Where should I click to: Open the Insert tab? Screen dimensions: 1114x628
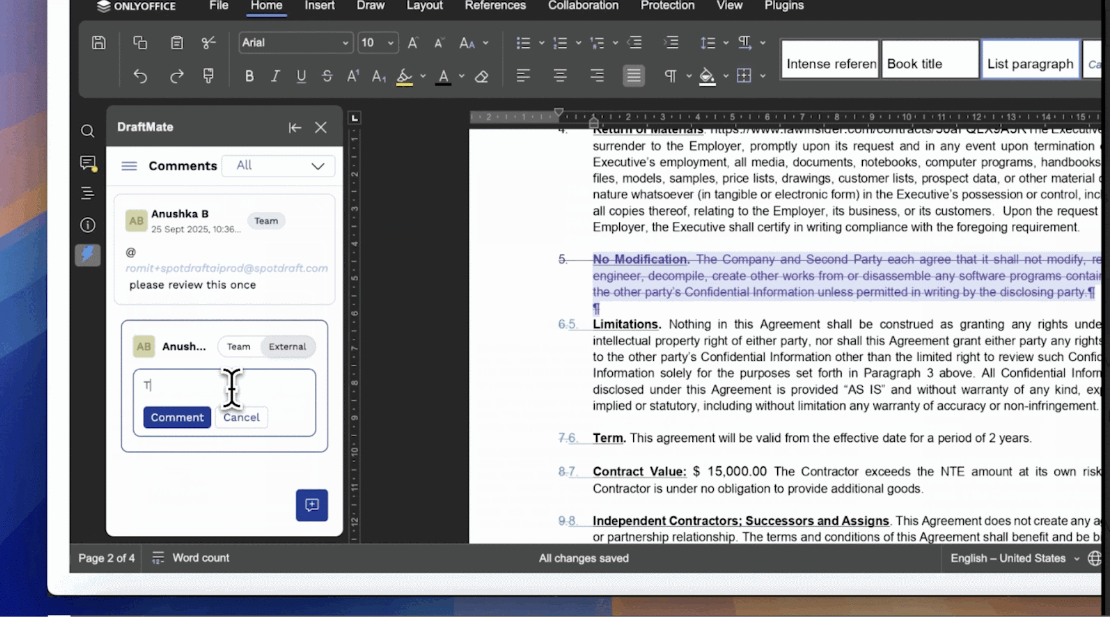[x=319, y=6]
